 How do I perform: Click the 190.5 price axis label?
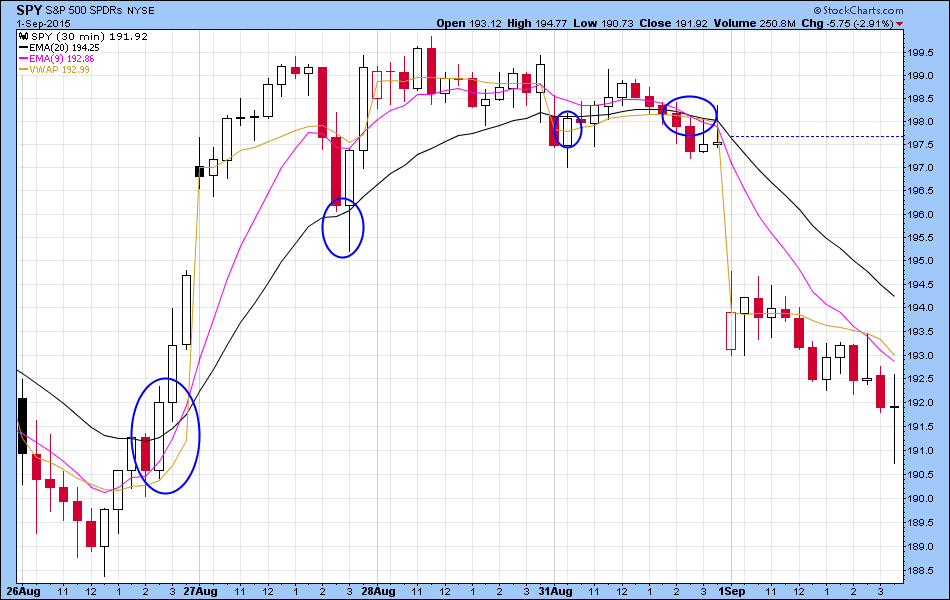point(921,475)
